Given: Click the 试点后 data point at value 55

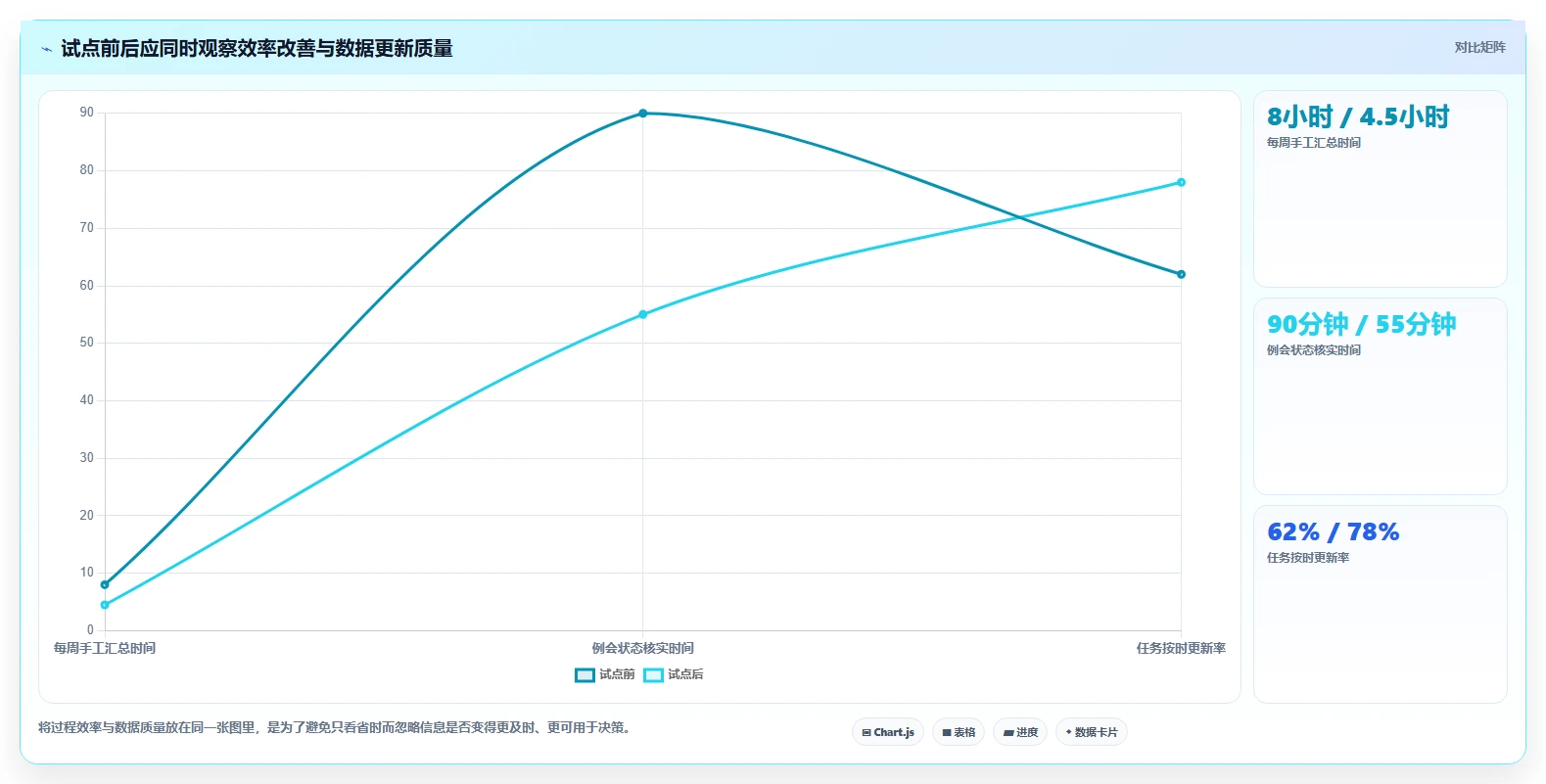Looking at the screenshot, I should pos(643,314).
